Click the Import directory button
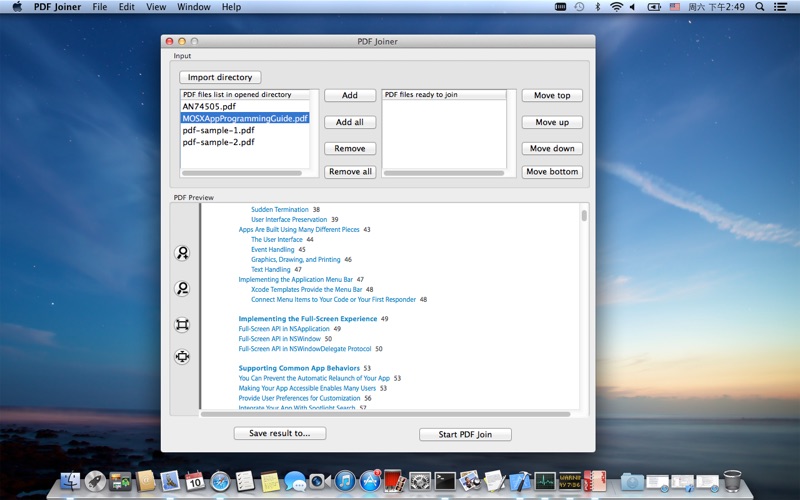Viewport: 800px width, 500px height. click(220, 77)
